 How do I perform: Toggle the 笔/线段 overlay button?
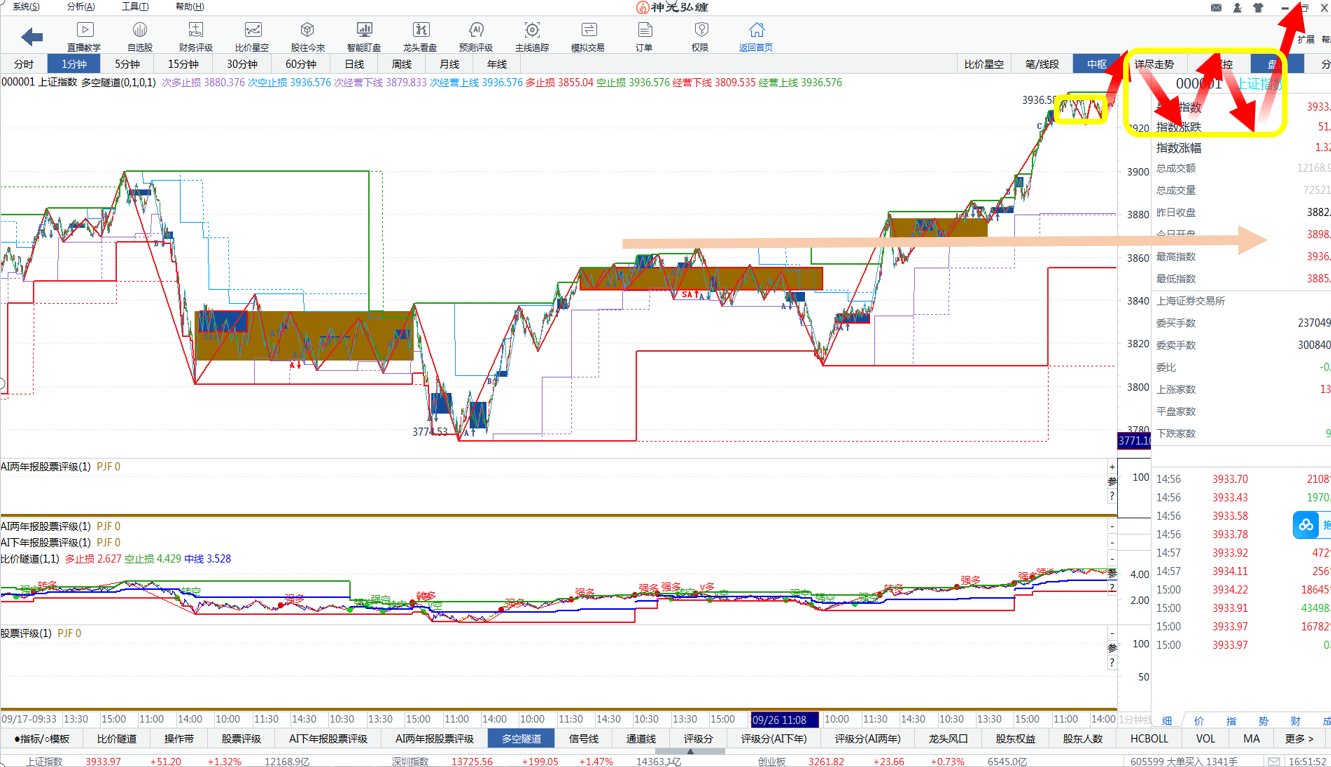(x=1042, y=64)
